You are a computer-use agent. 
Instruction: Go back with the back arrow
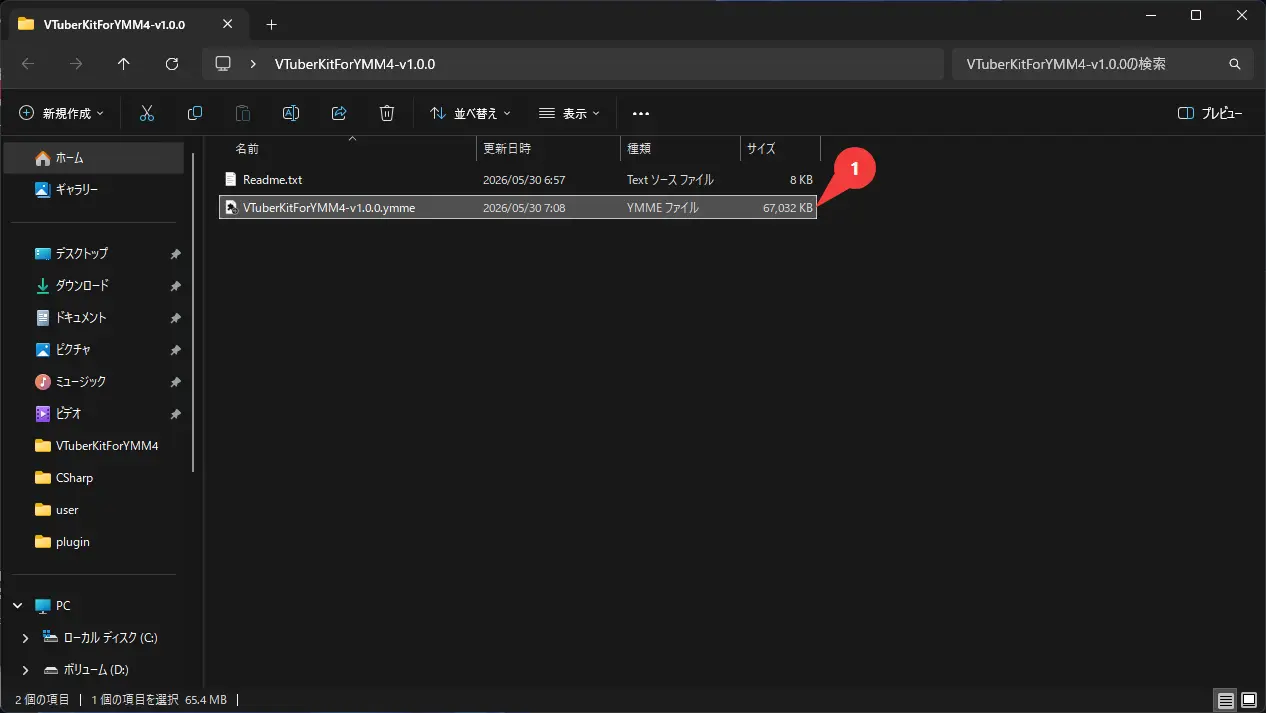click(28, 63)
